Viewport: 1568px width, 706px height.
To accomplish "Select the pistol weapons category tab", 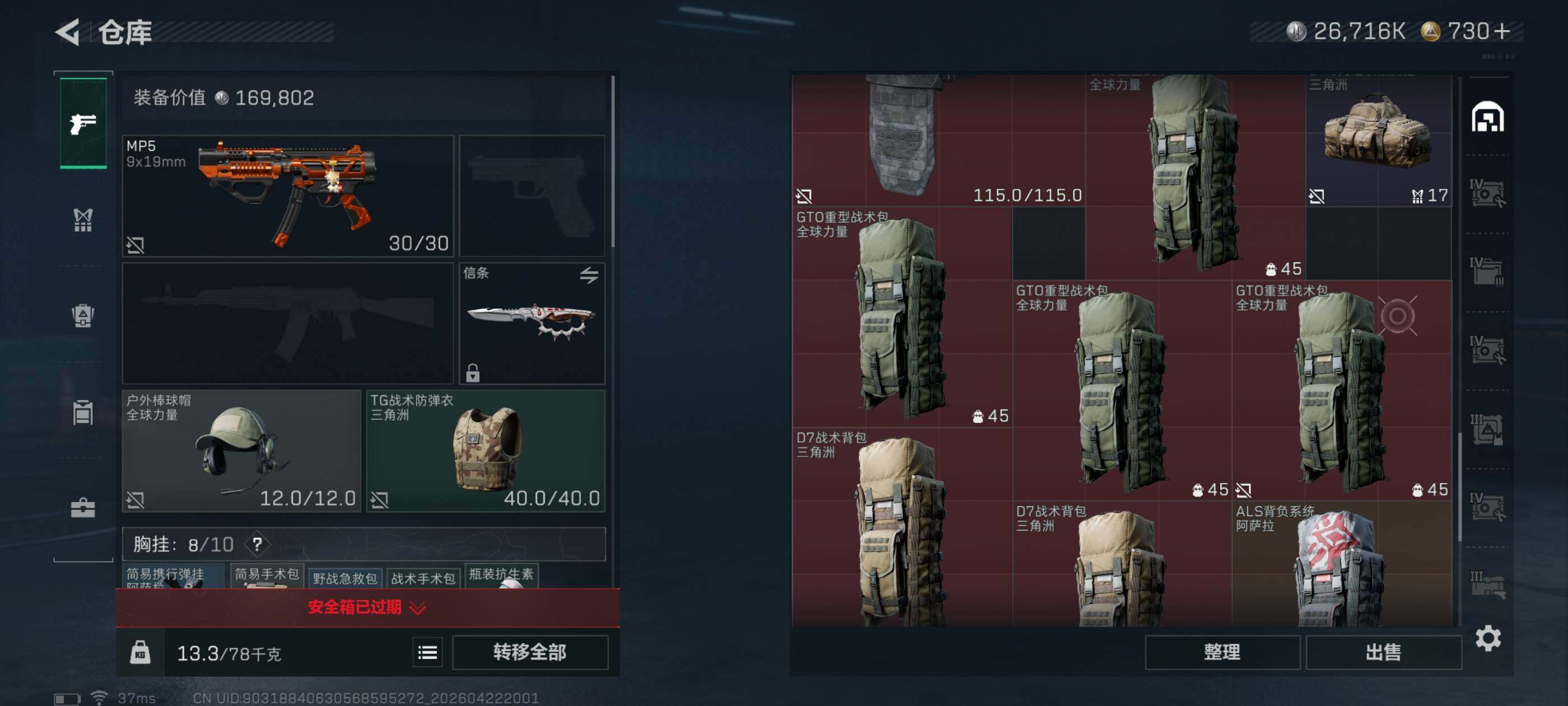I will [83, 123].
